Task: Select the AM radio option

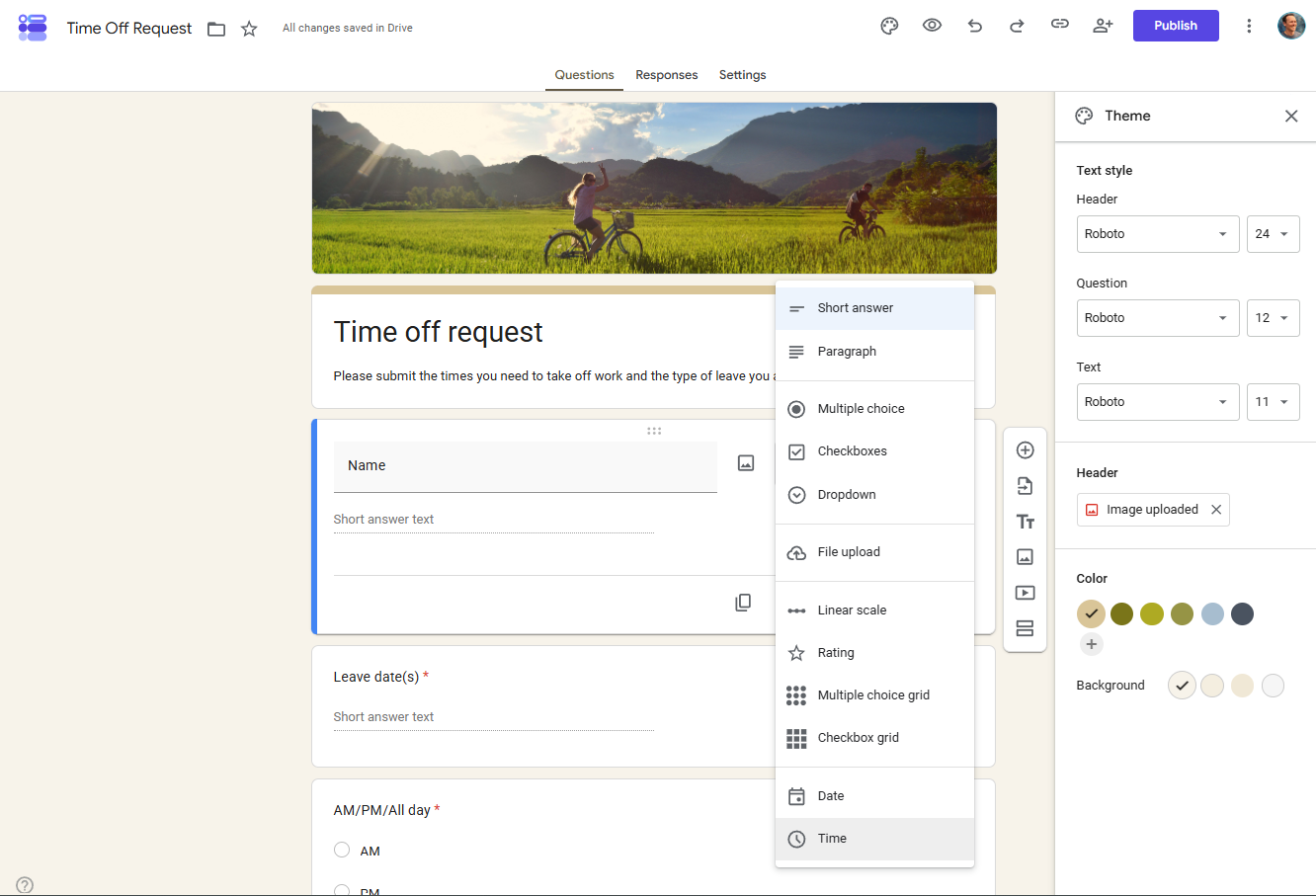Action: pyautogui.click(x=342, y=850)
